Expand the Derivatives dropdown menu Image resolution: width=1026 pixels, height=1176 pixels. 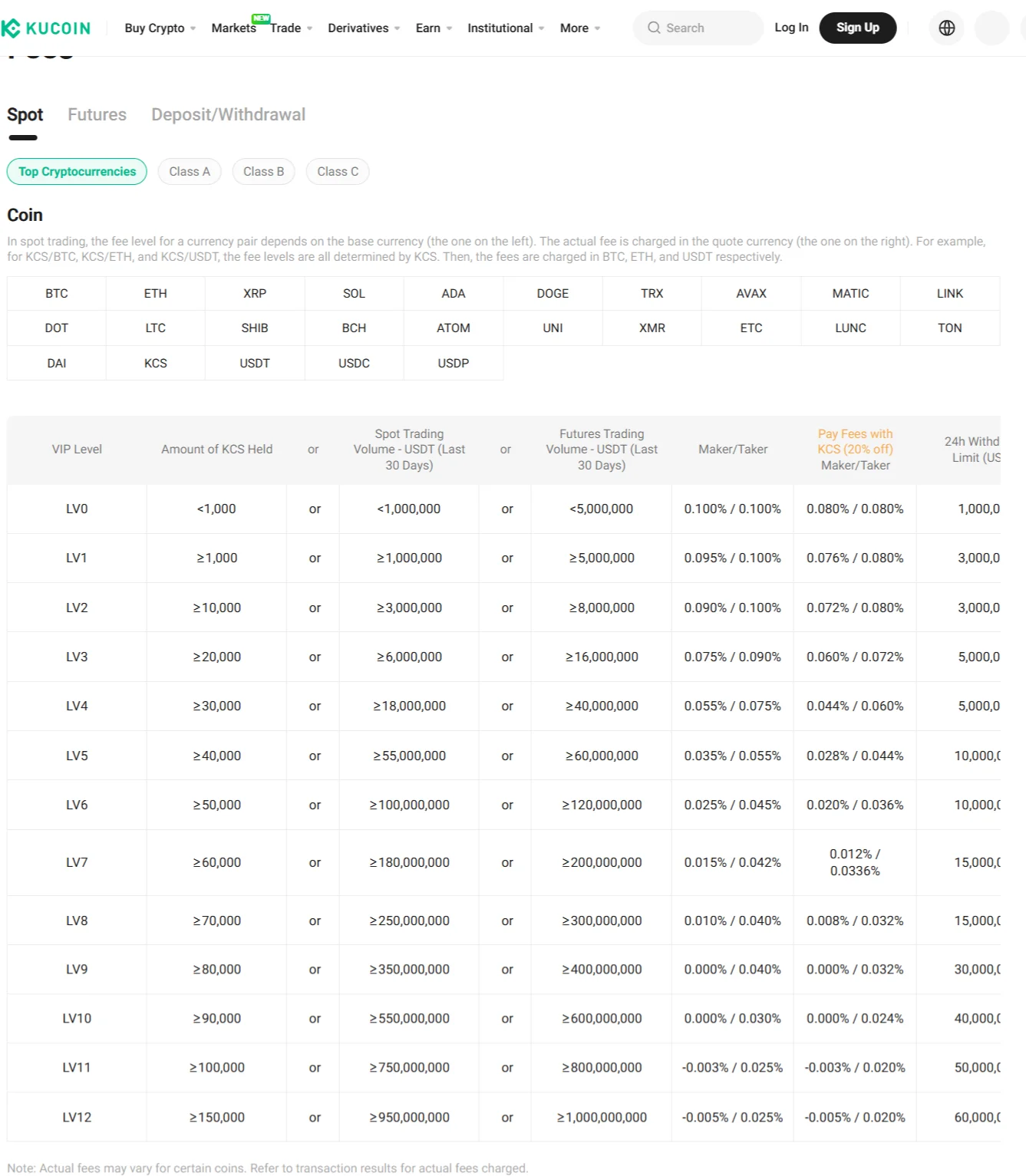(x=358, y=28)
